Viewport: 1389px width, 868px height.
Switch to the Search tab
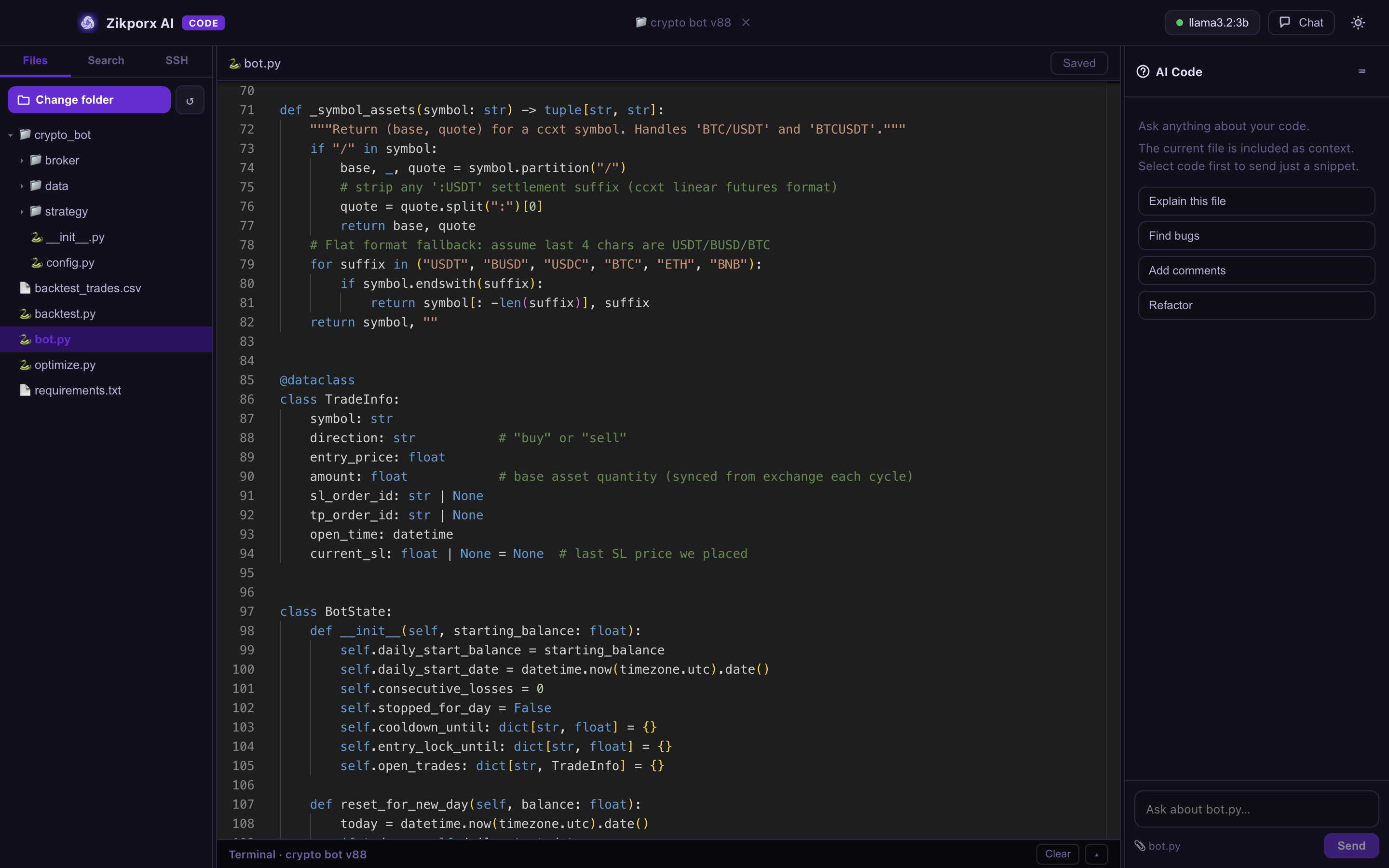pos(106,60)
